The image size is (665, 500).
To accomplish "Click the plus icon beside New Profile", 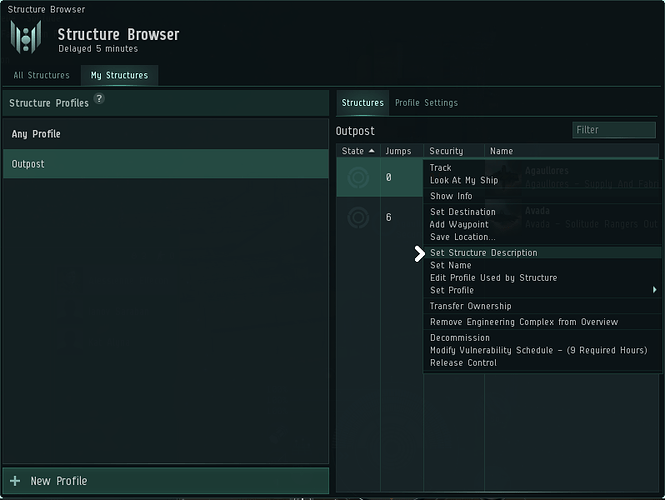I will [15, 480].
